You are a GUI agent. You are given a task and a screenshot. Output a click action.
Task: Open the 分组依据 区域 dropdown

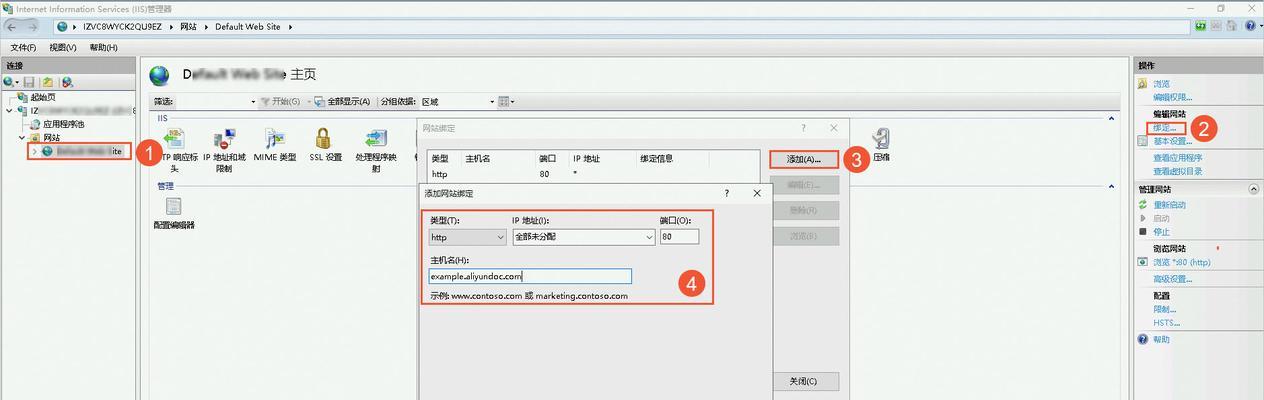click(457, 102)
